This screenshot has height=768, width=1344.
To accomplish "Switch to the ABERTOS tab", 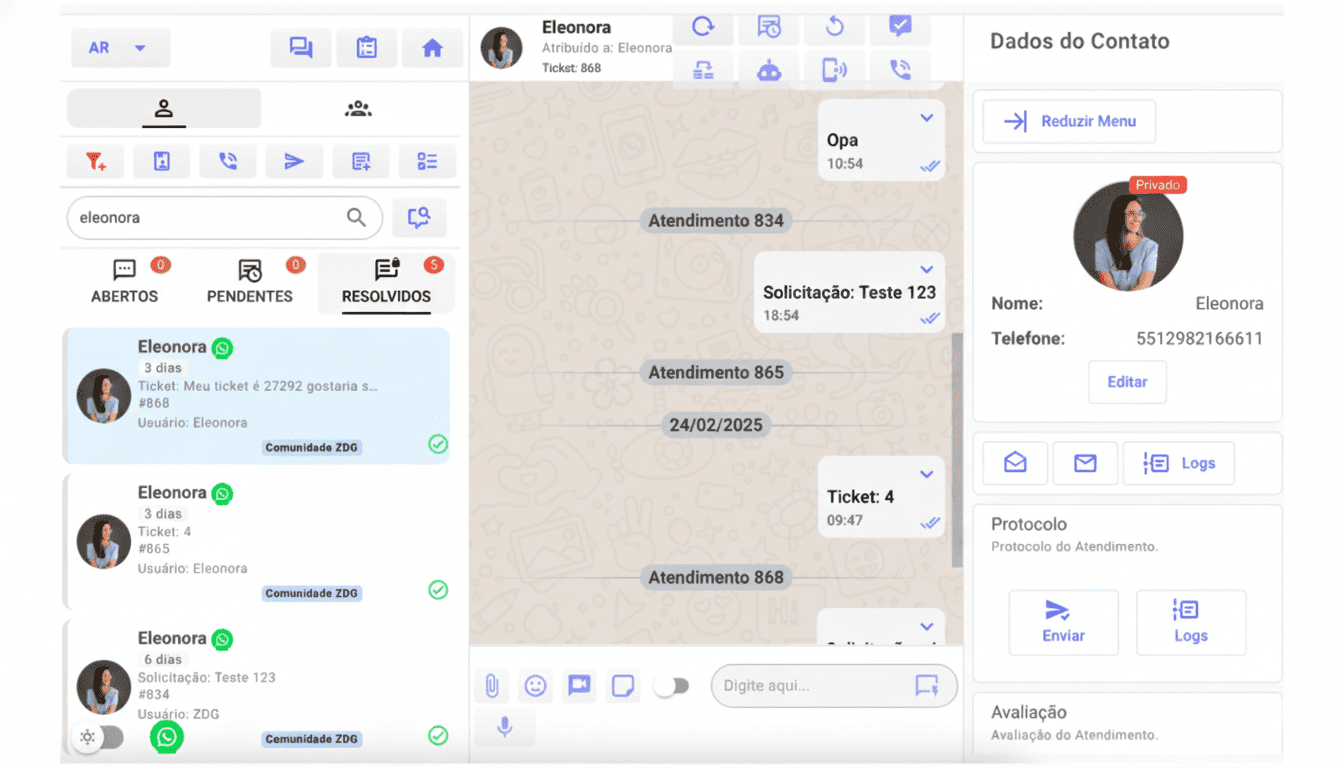I will [124, 283].
